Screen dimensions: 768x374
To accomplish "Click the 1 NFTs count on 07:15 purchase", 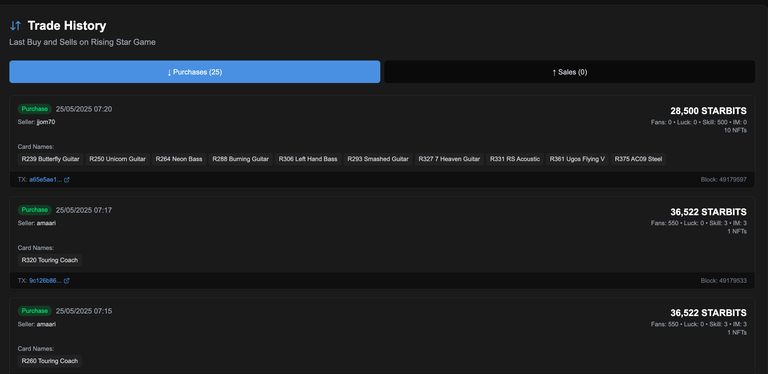I will (737, 332).
